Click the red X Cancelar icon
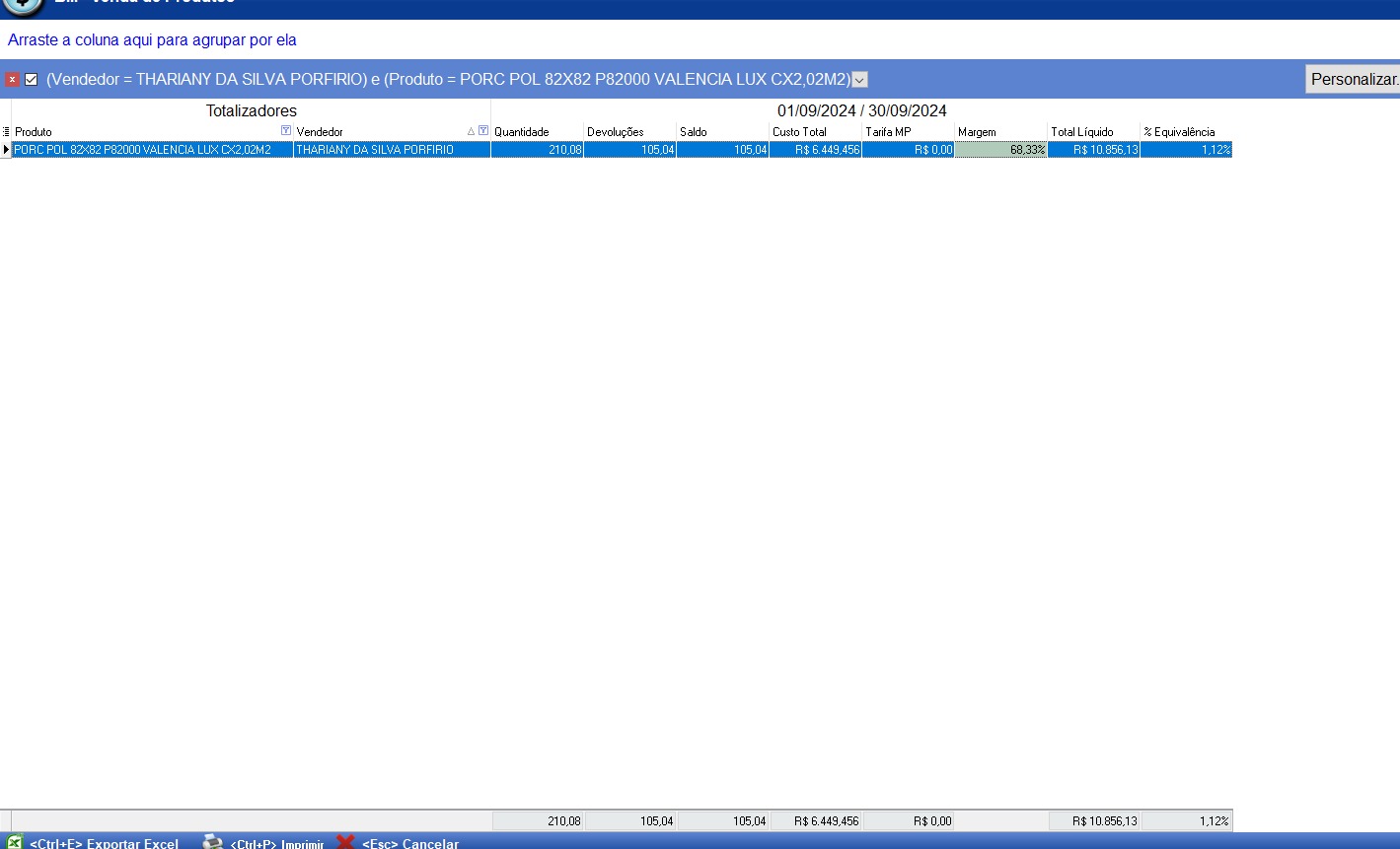The image size is (1400, 849). (x=345, y=843)
